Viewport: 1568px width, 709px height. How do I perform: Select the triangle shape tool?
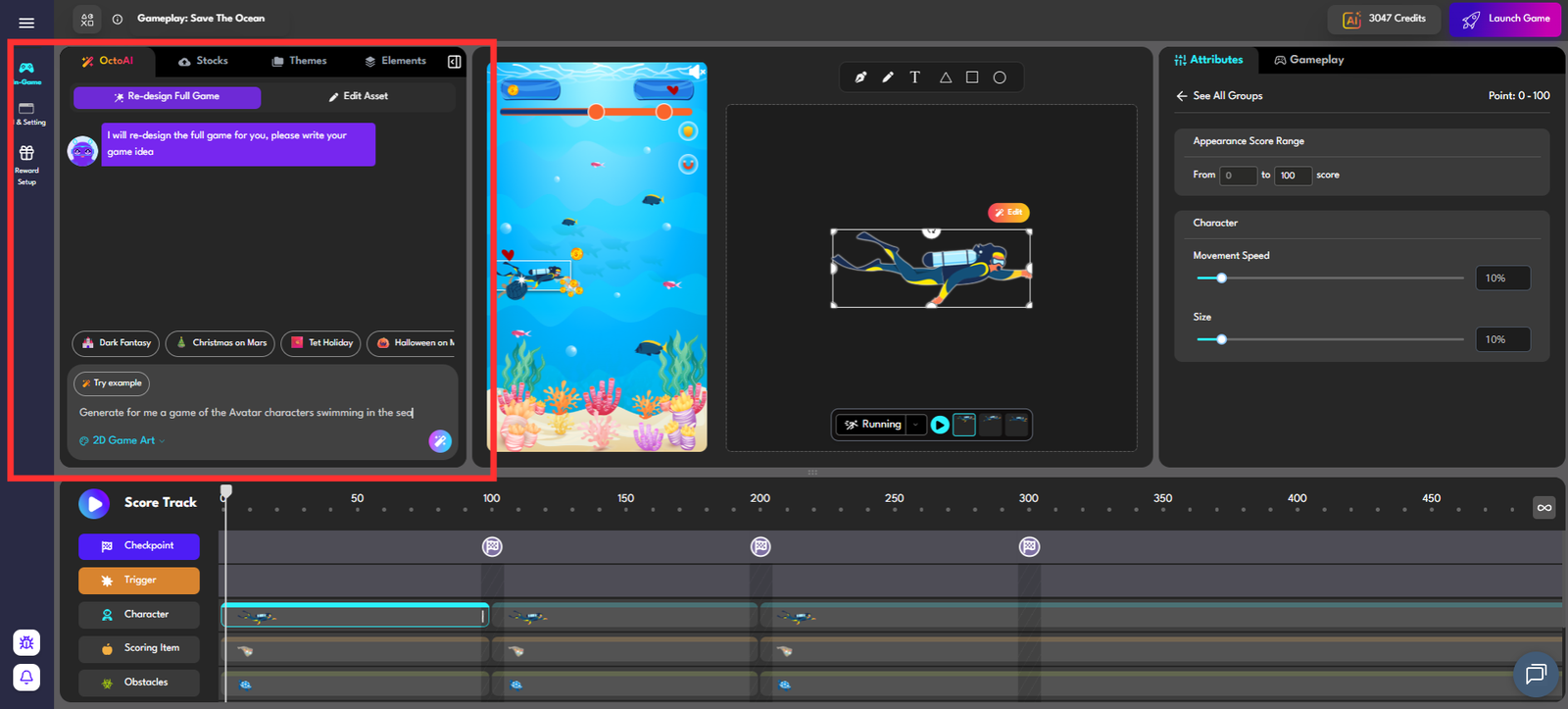[x=945, y=77]
